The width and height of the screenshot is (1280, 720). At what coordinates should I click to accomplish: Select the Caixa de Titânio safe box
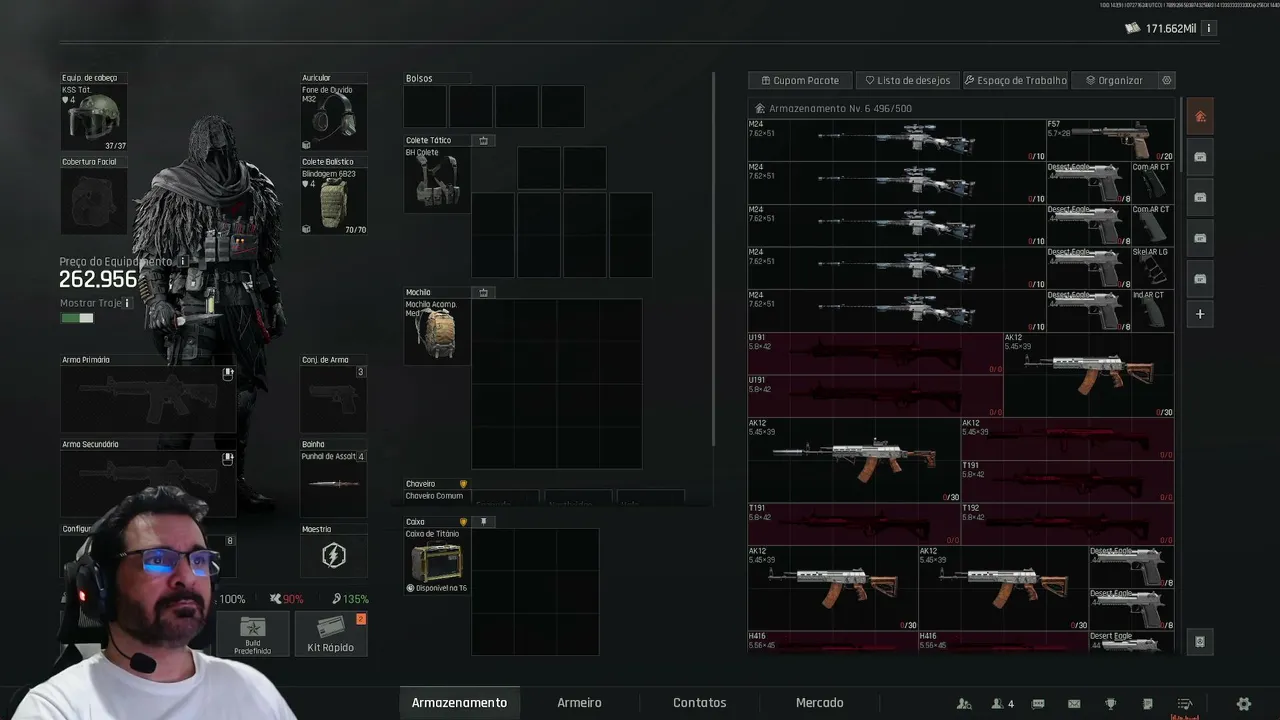click(437, 561)
